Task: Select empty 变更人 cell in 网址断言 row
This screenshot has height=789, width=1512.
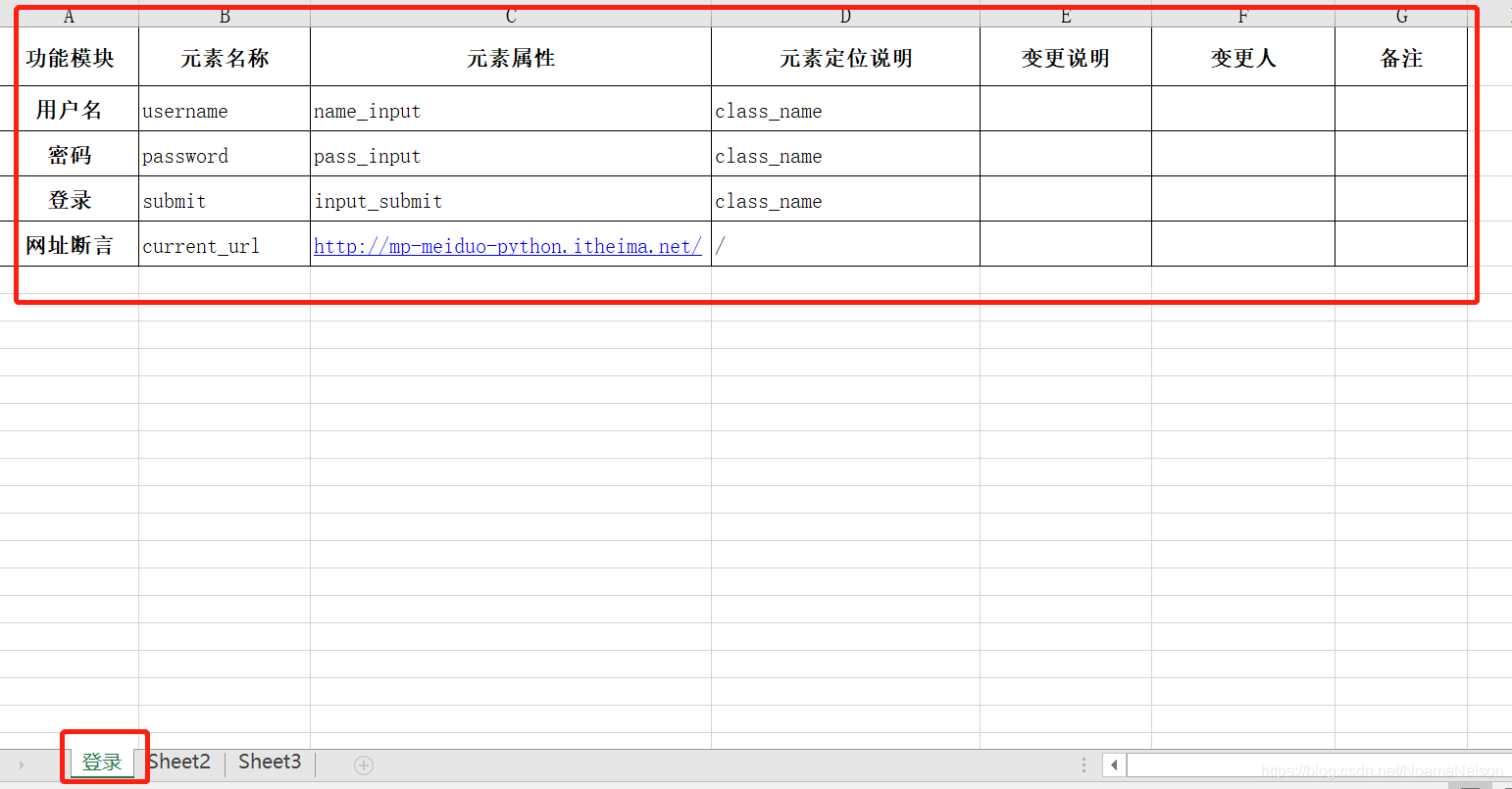Action: point(1243,244)
